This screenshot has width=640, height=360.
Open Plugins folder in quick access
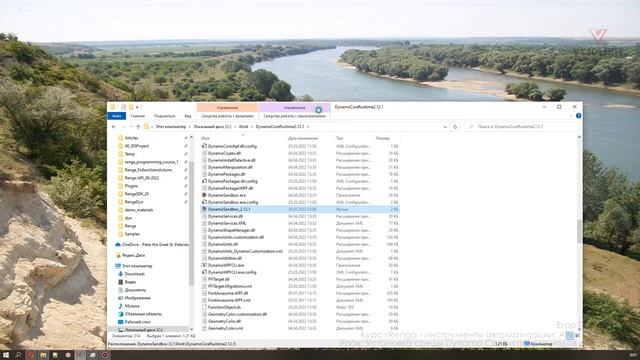point(128,186)
